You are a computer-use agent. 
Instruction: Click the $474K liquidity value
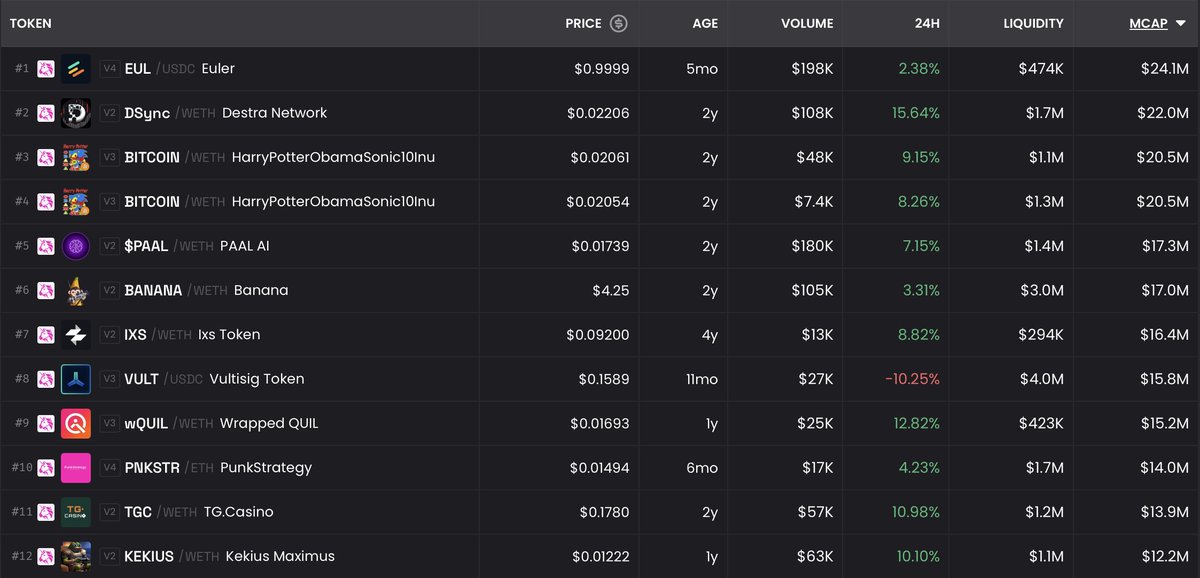click(1041, 69)
